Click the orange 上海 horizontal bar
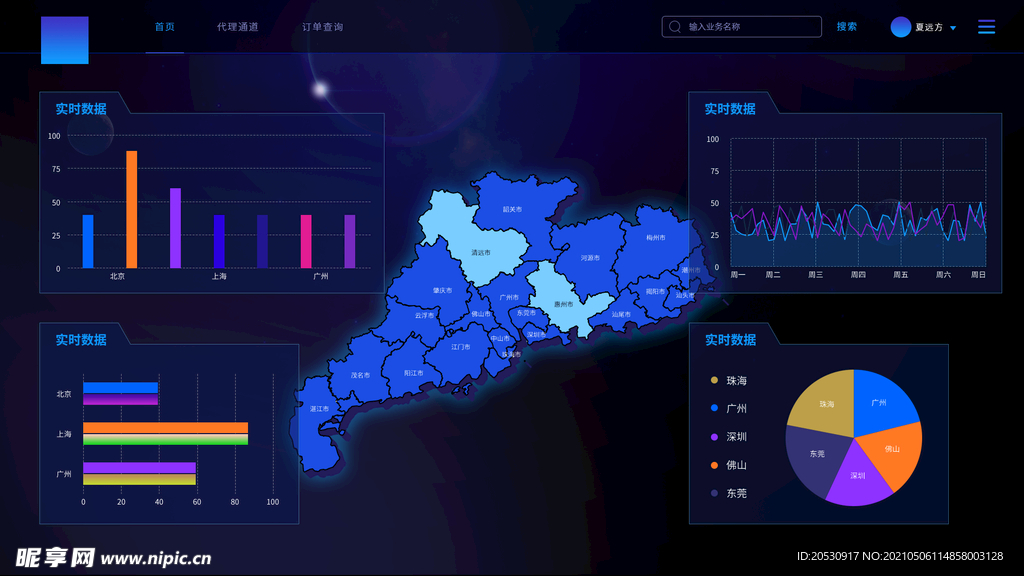The width and height of the screenshot is (1024, 576). [165, 428]
